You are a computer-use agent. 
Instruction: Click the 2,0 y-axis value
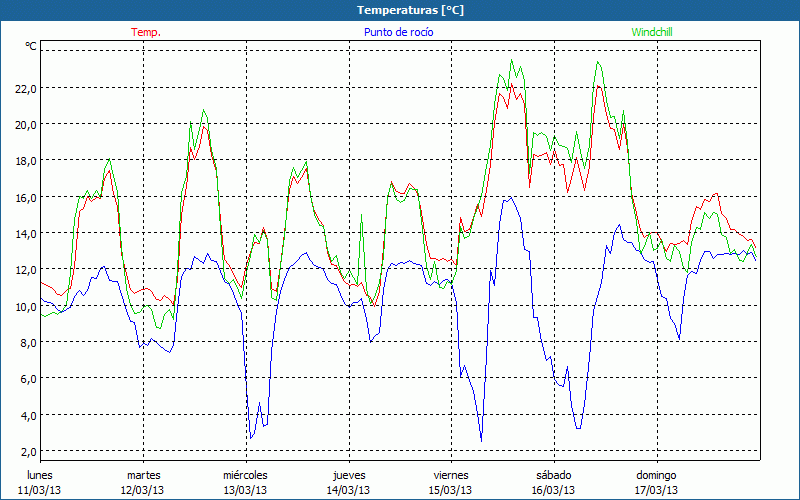pyautogui.click(x=28, y=452)
